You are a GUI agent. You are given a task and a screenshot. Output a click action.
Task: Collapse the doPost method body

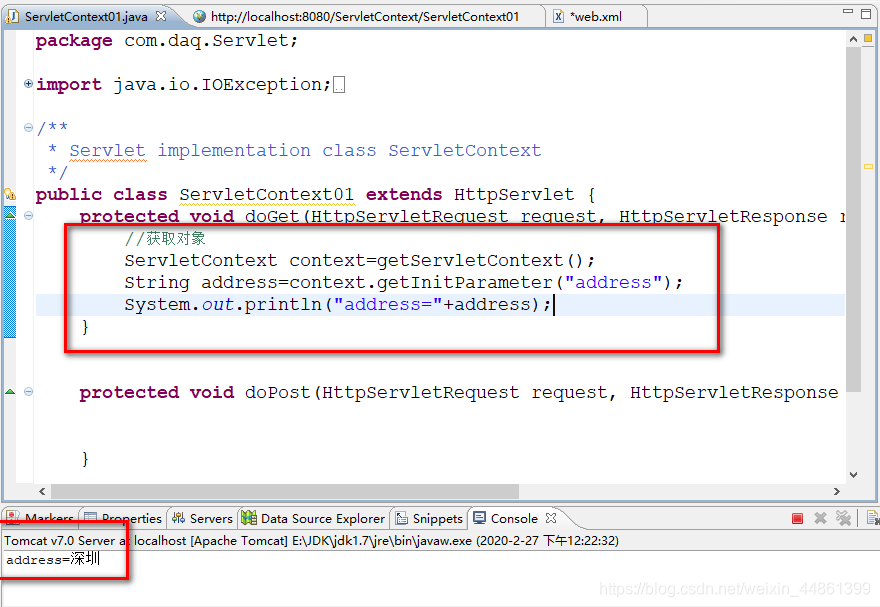coord(28,392)
